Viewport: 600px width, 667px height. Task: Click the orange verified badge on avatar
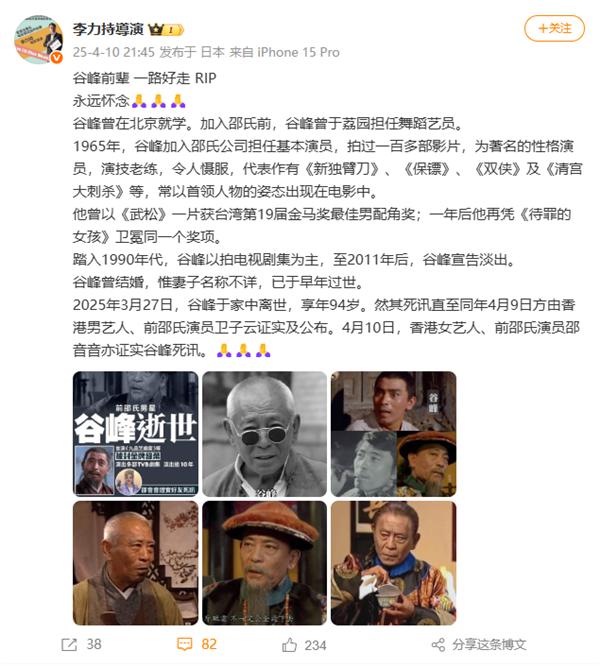point(57,57)
